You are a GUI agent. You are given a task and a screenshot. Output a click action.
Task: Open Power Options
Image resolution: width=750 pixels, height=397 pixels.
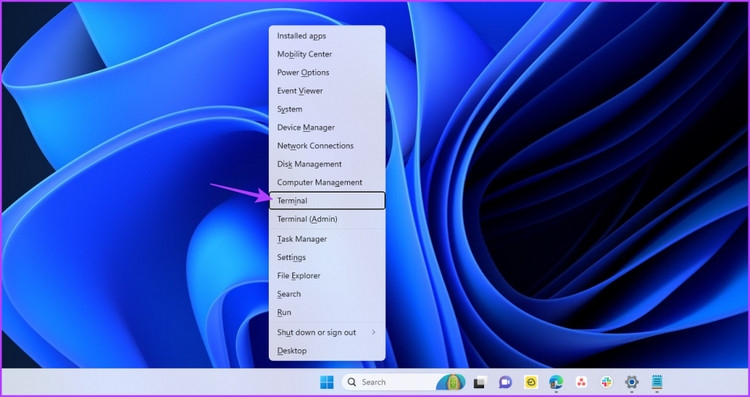click(x=327, y=72)
